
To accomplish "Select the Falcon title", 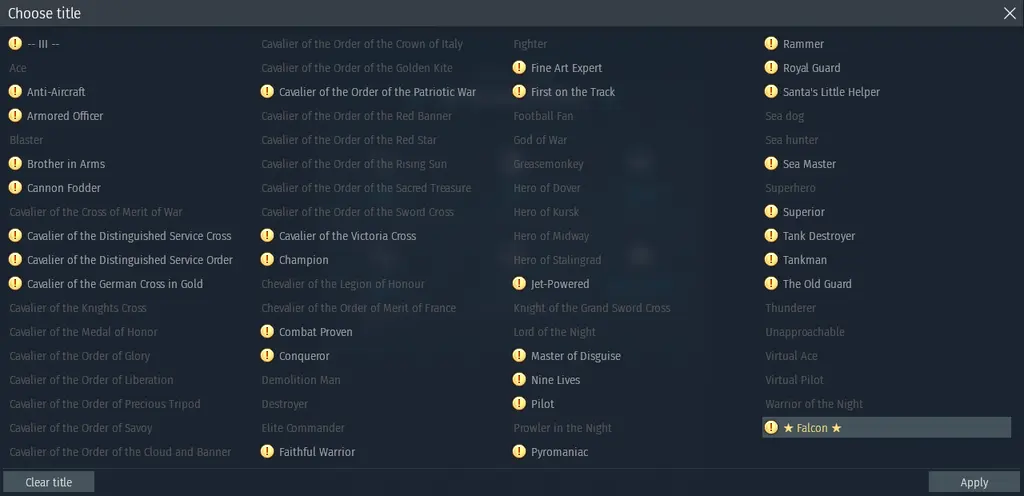I will (812, 428).
